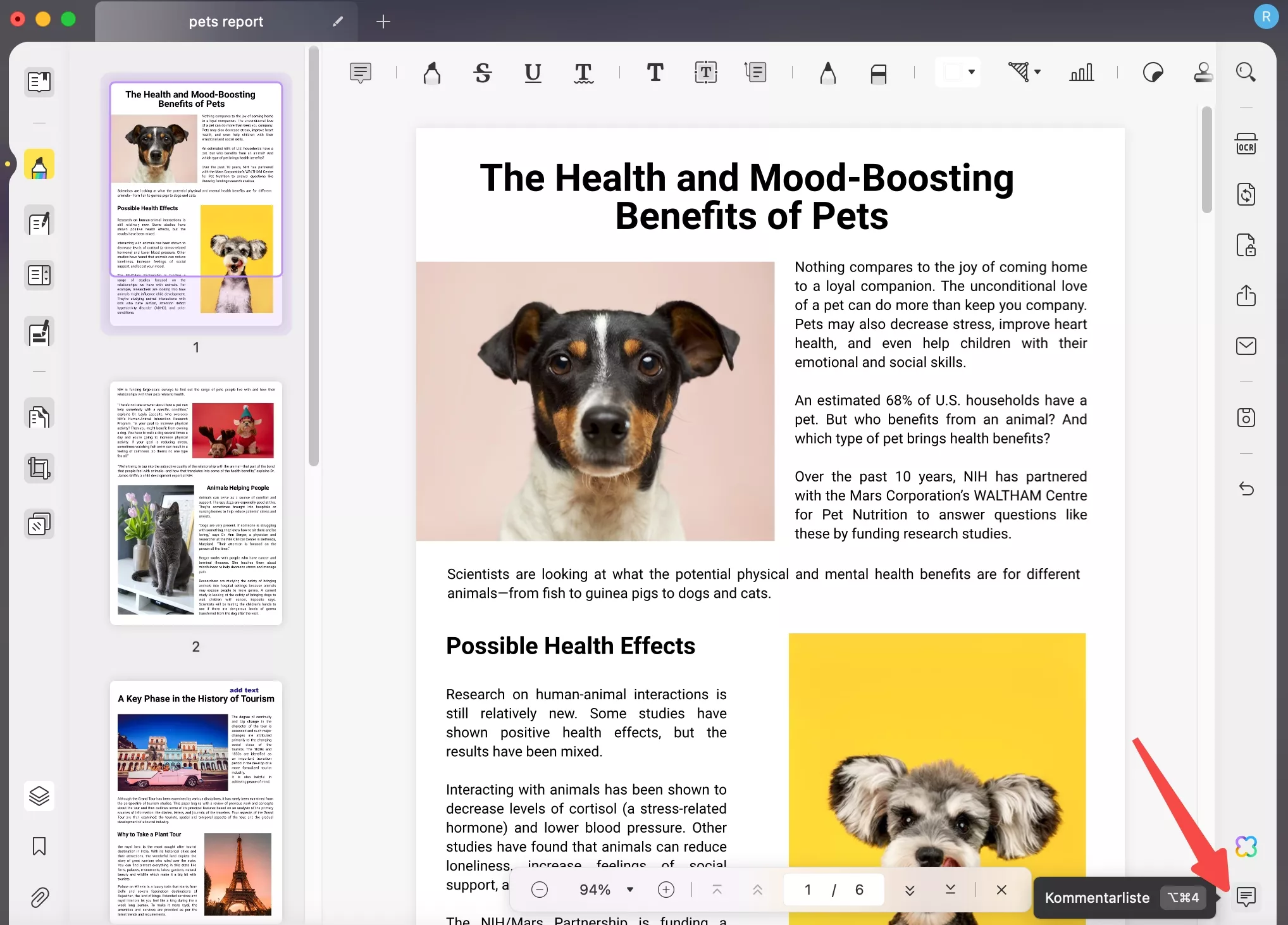Open the user account avatar R
Image resolution: width=1288 pixels, height=925 pixels.
[1266, 16]
